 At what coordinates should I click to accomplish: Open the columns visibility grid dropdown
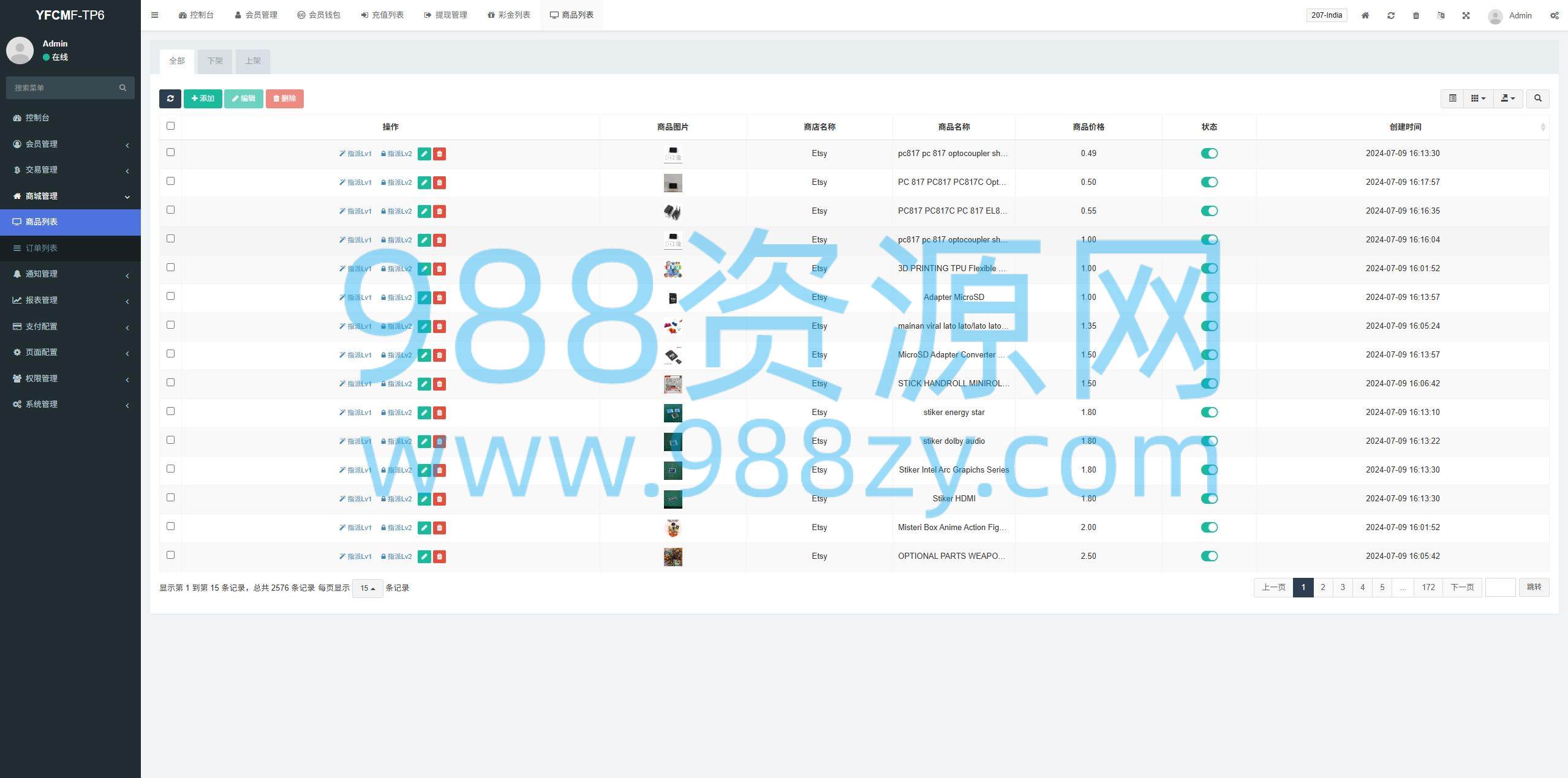click(x=1478, y=99)
